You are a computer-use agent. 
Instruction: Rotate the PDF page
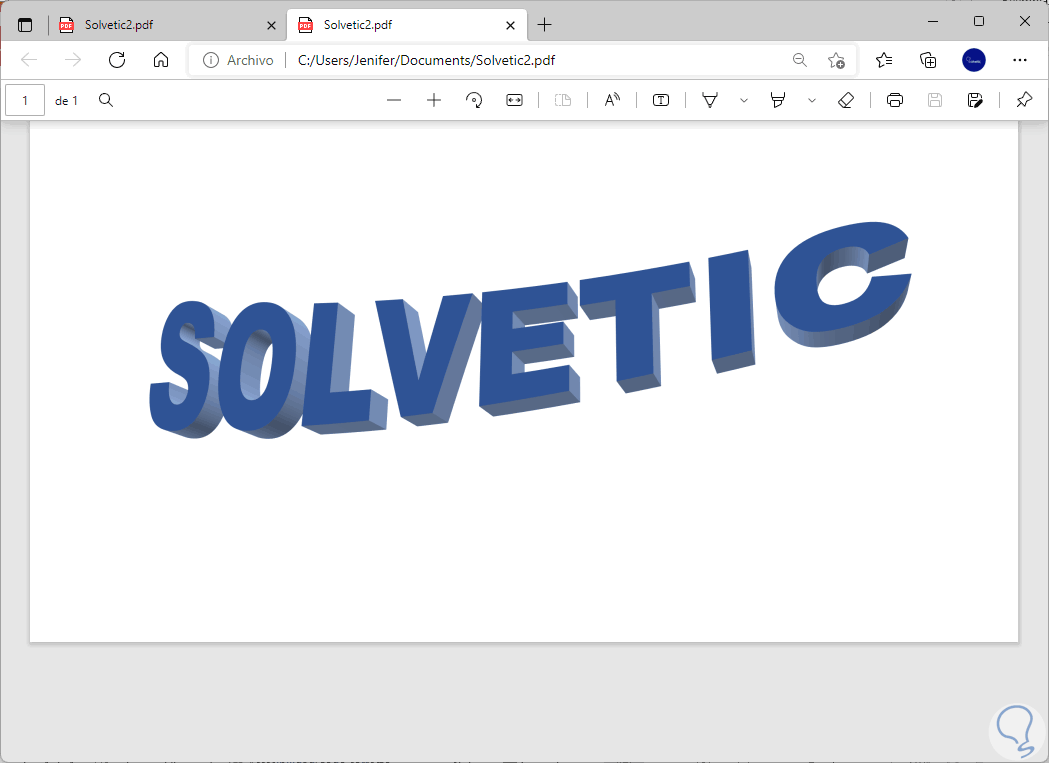[x=474, y=100]
